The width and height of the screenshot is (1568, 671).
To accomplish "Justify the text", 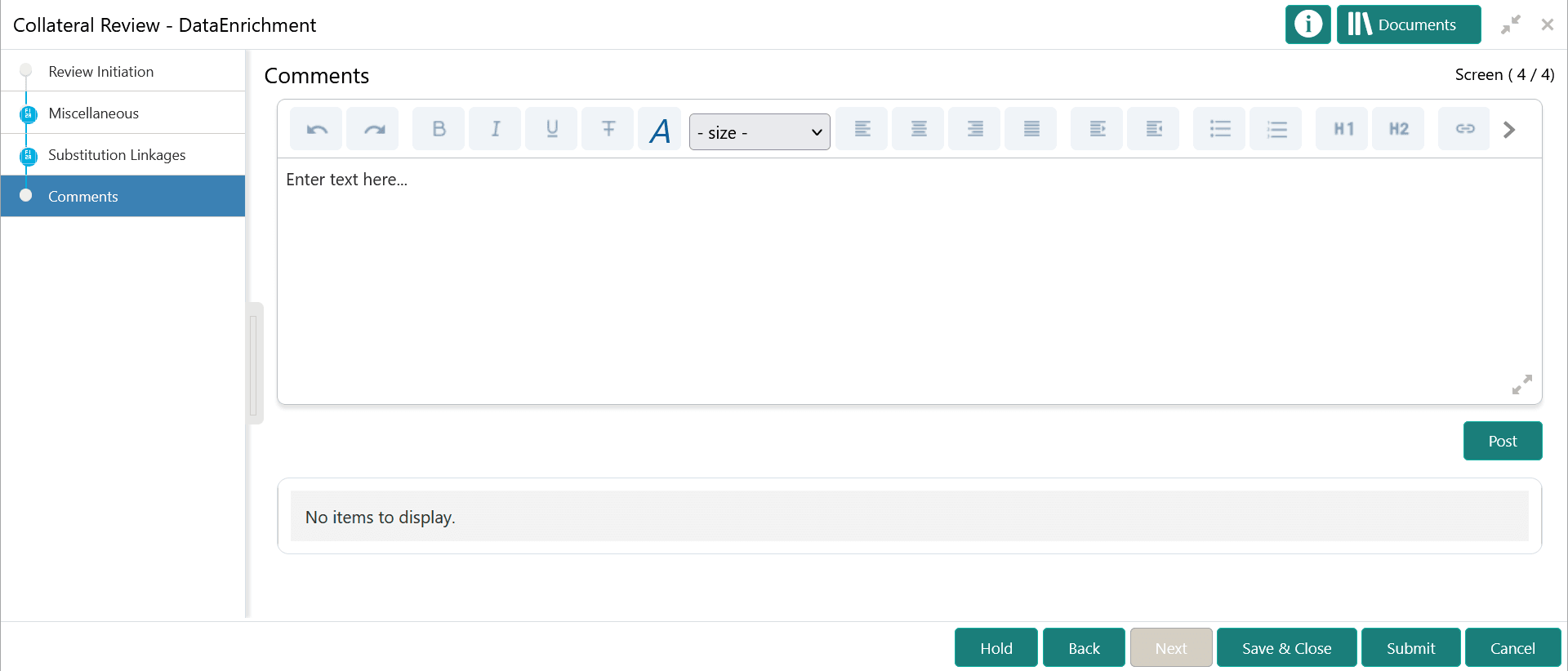I will [1031, 129].
